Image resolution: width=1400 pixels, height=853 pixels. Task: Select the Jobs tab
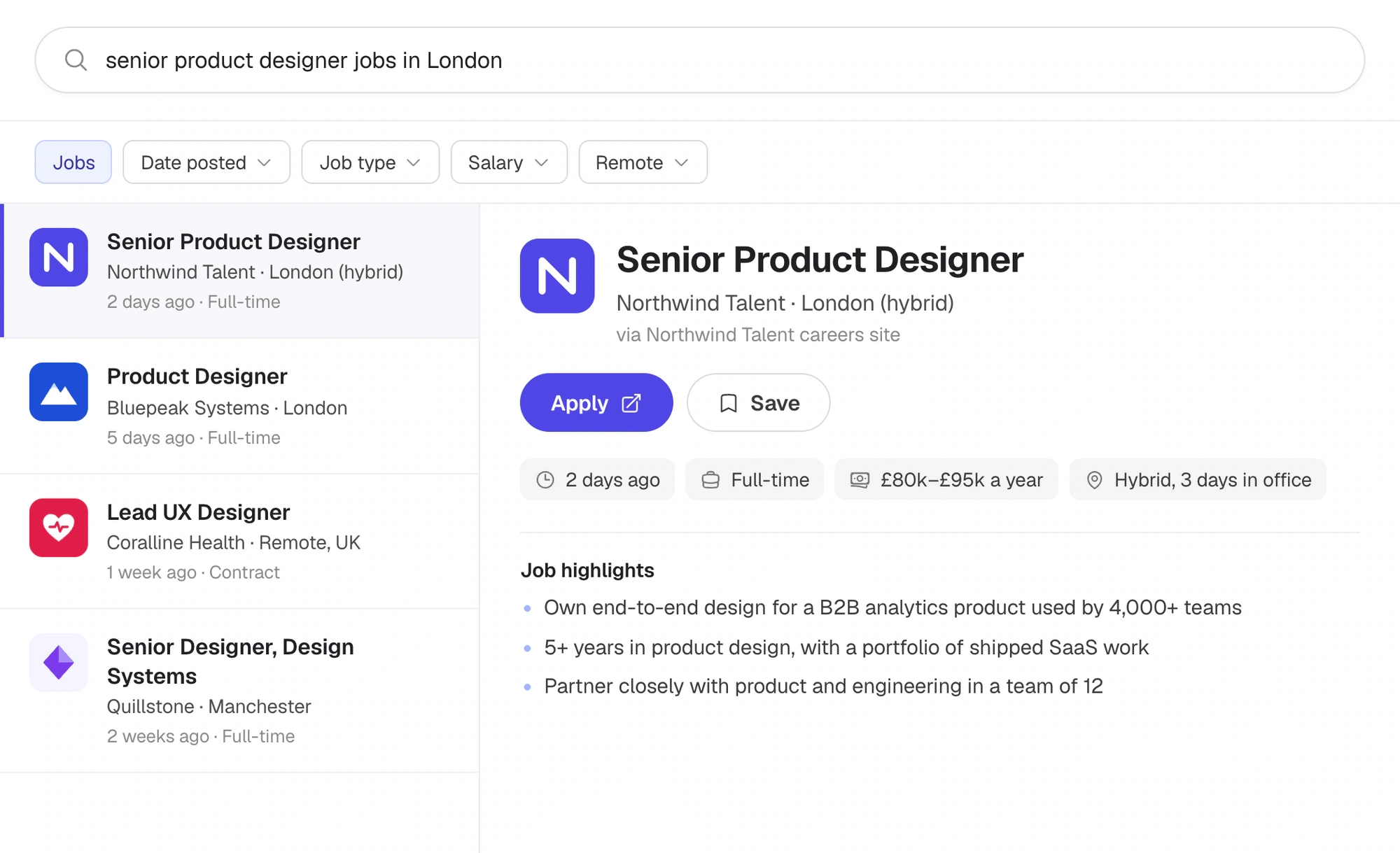coord(73,162)
